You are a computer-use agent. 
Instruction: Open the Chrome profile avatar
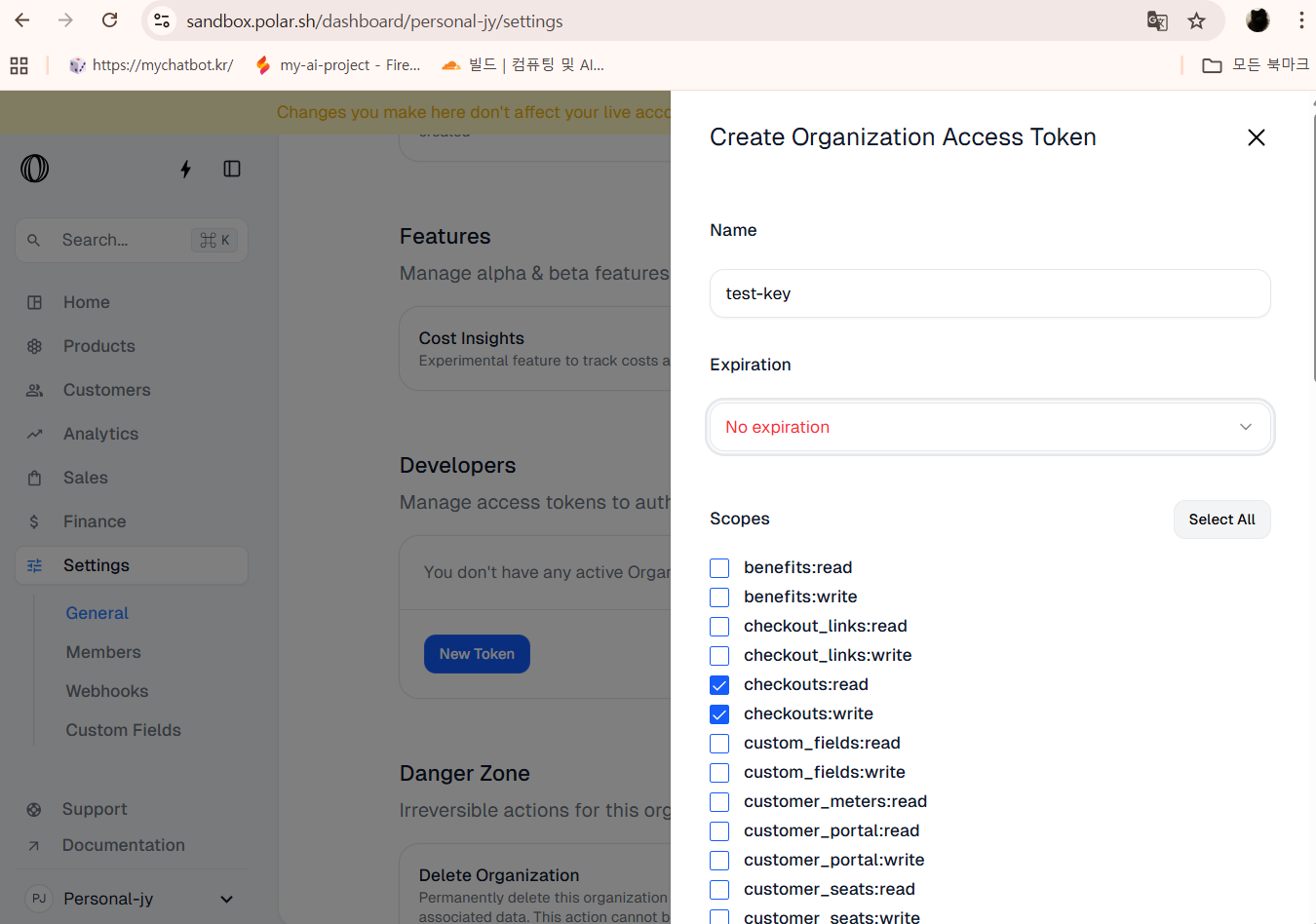pos(1258,20)
